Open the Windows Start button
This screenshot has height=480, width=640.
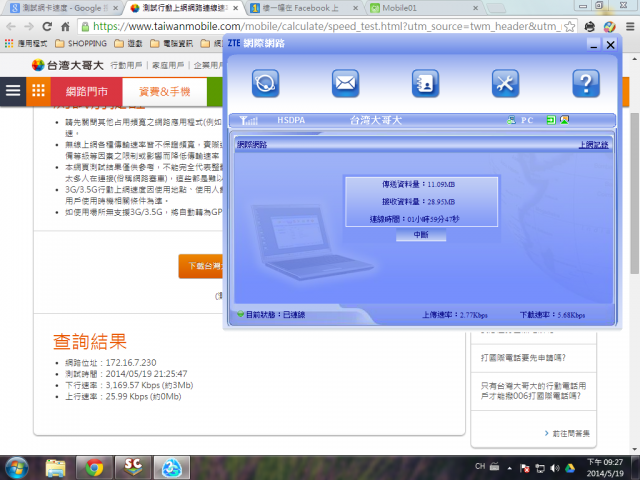pyautogui.click(x=16, y=468)
